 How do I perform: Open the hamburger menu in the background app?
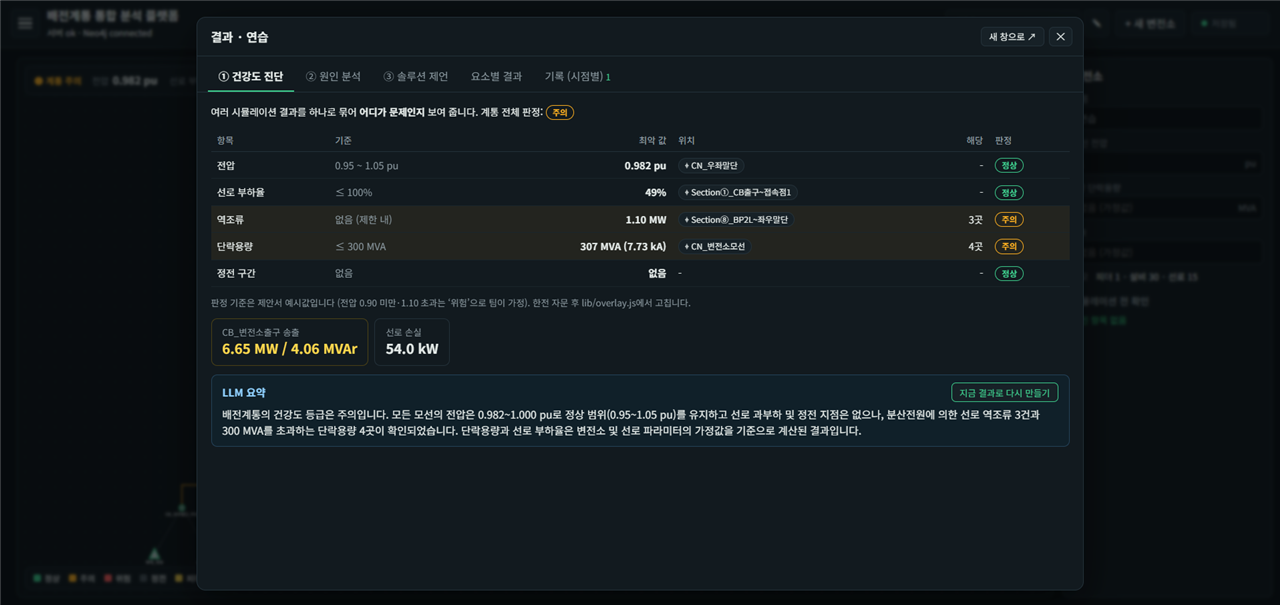[x=25, y=23]
